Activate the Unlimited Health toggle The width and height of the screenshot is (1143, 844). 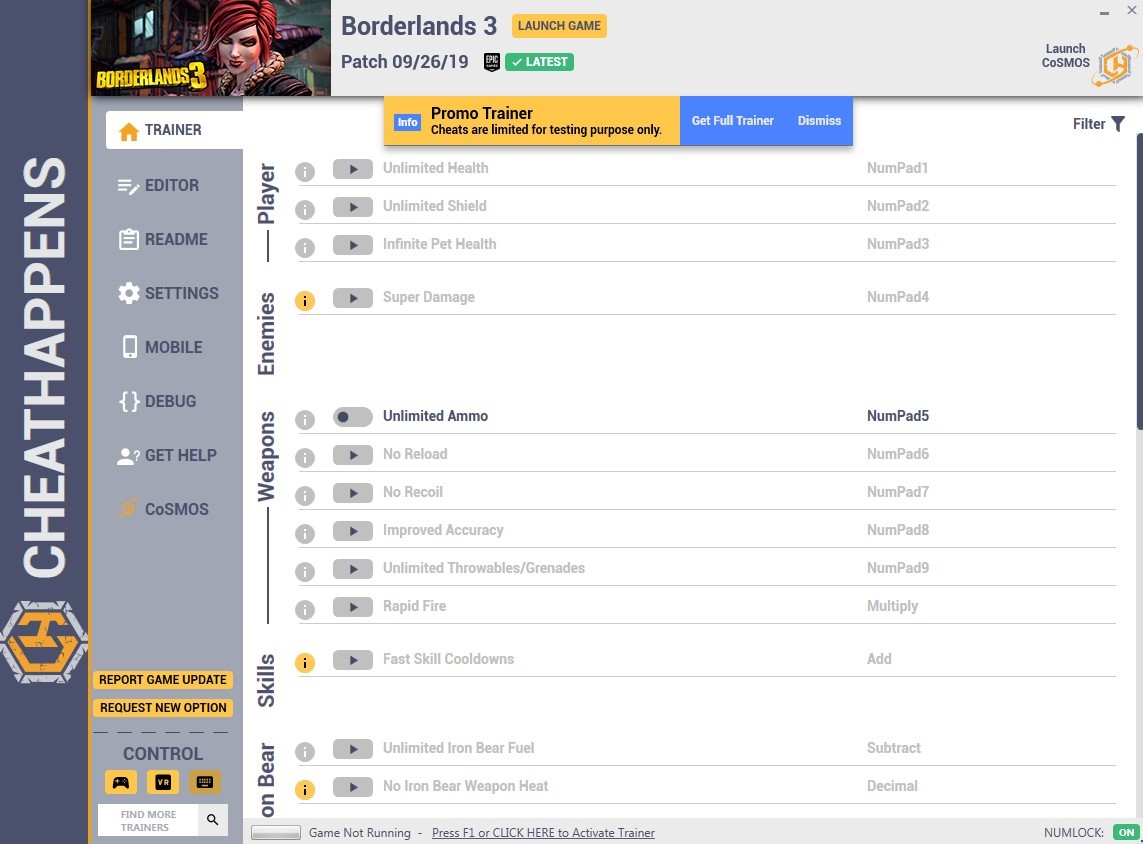pos(353,169)
